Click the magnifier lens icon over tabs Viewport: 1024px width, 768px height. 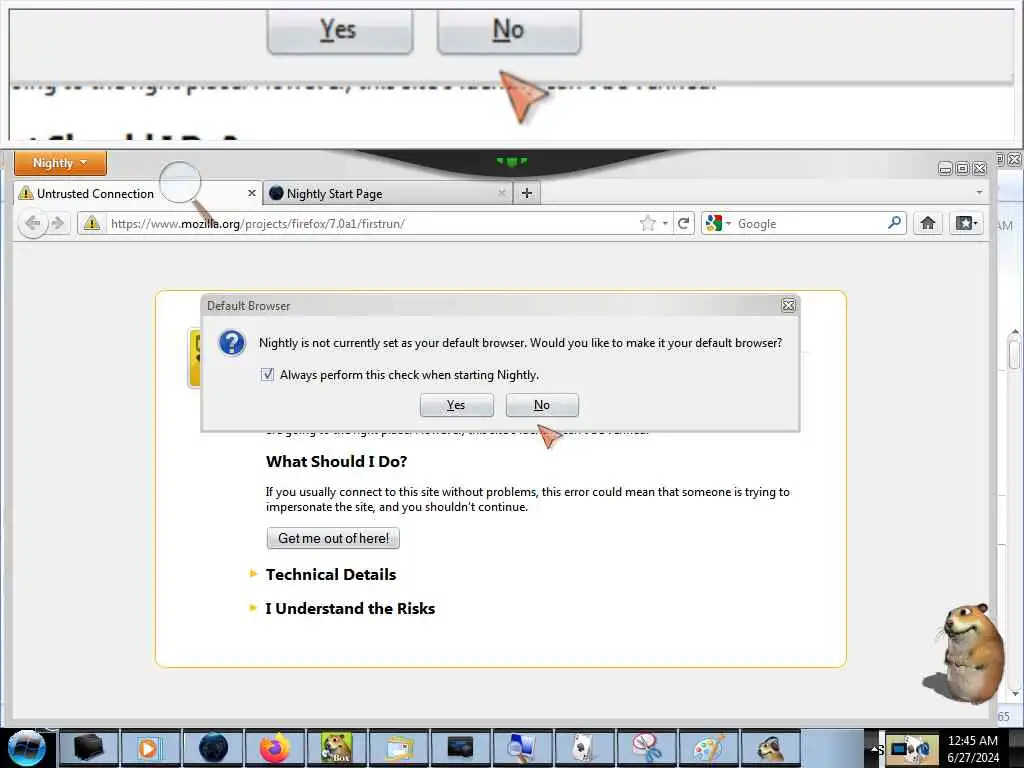(x=181, y=182)
